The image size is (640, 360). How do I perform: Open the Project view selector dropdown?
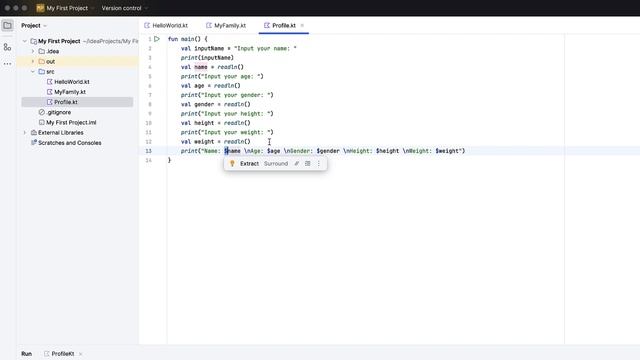coord(34,25)
